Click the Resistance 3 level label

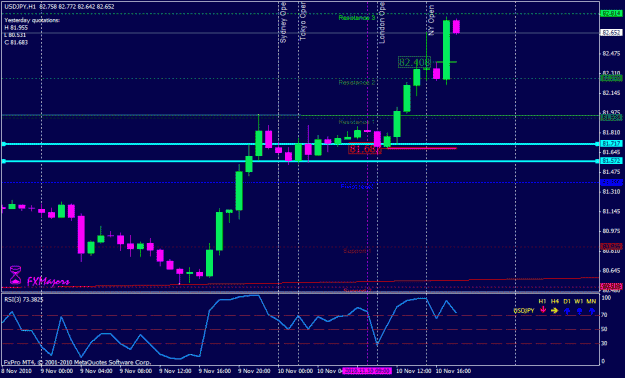357,18
